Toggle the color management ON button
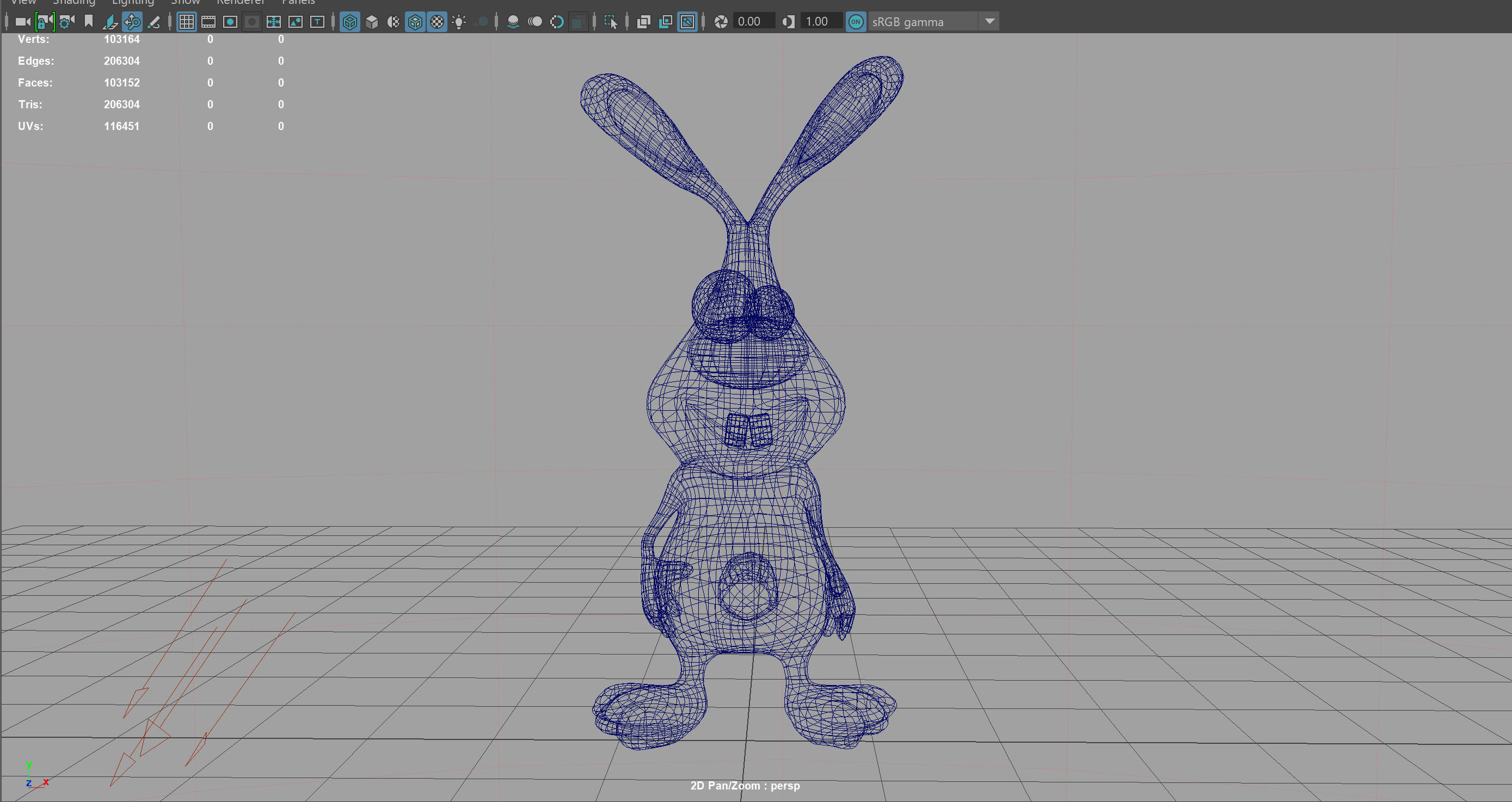 pos(856,22)
